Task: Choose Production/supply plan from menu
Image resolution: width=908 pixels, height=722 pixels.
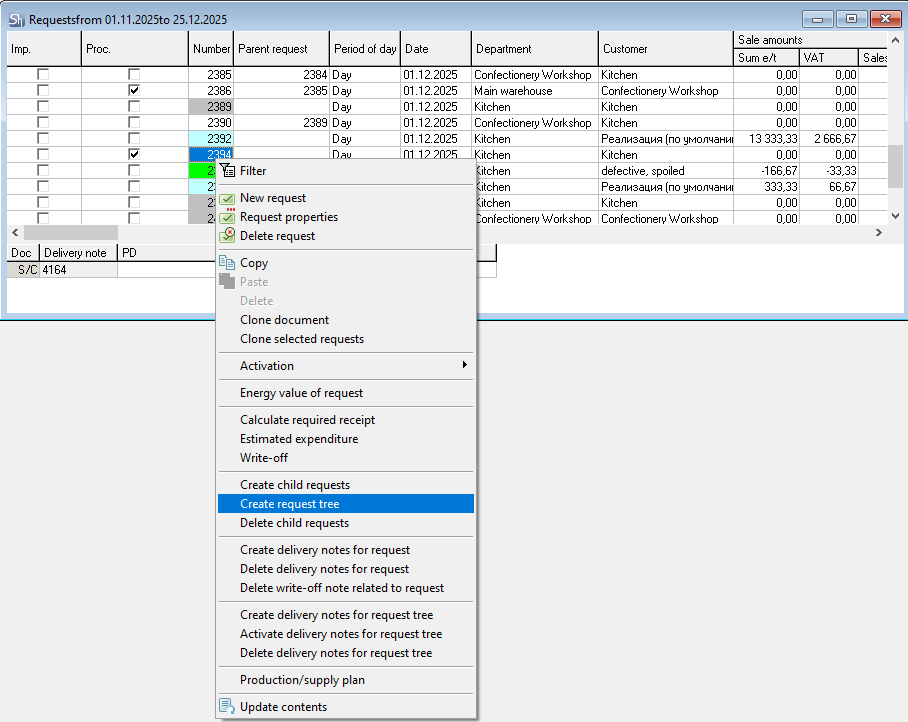Action: point(302,680)
